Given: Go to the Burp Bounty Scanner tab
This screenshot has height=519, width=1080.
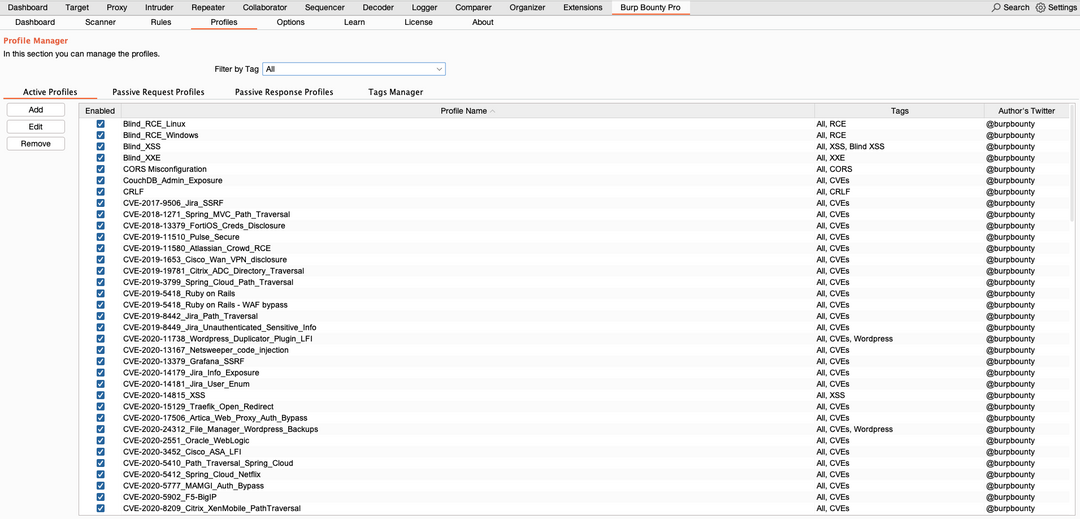Looking at the screenshot, I should pos(100,22).
